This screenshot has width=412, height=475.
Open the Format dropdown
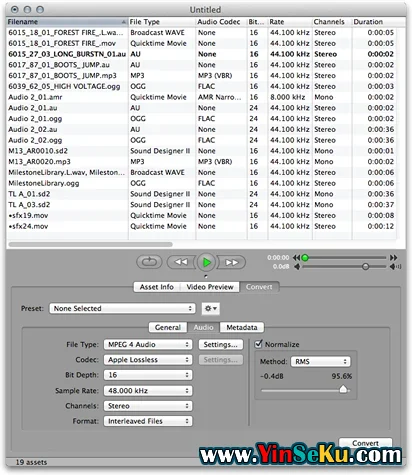148,421
